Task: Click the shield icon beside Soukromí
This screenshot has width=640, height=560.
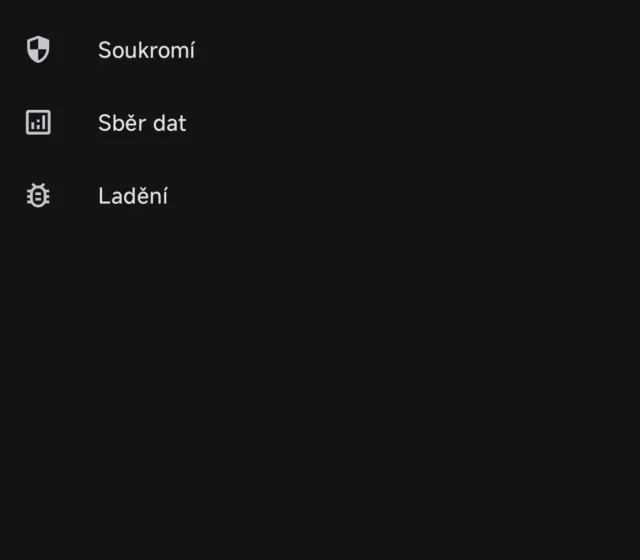Action: pos(38,50)
